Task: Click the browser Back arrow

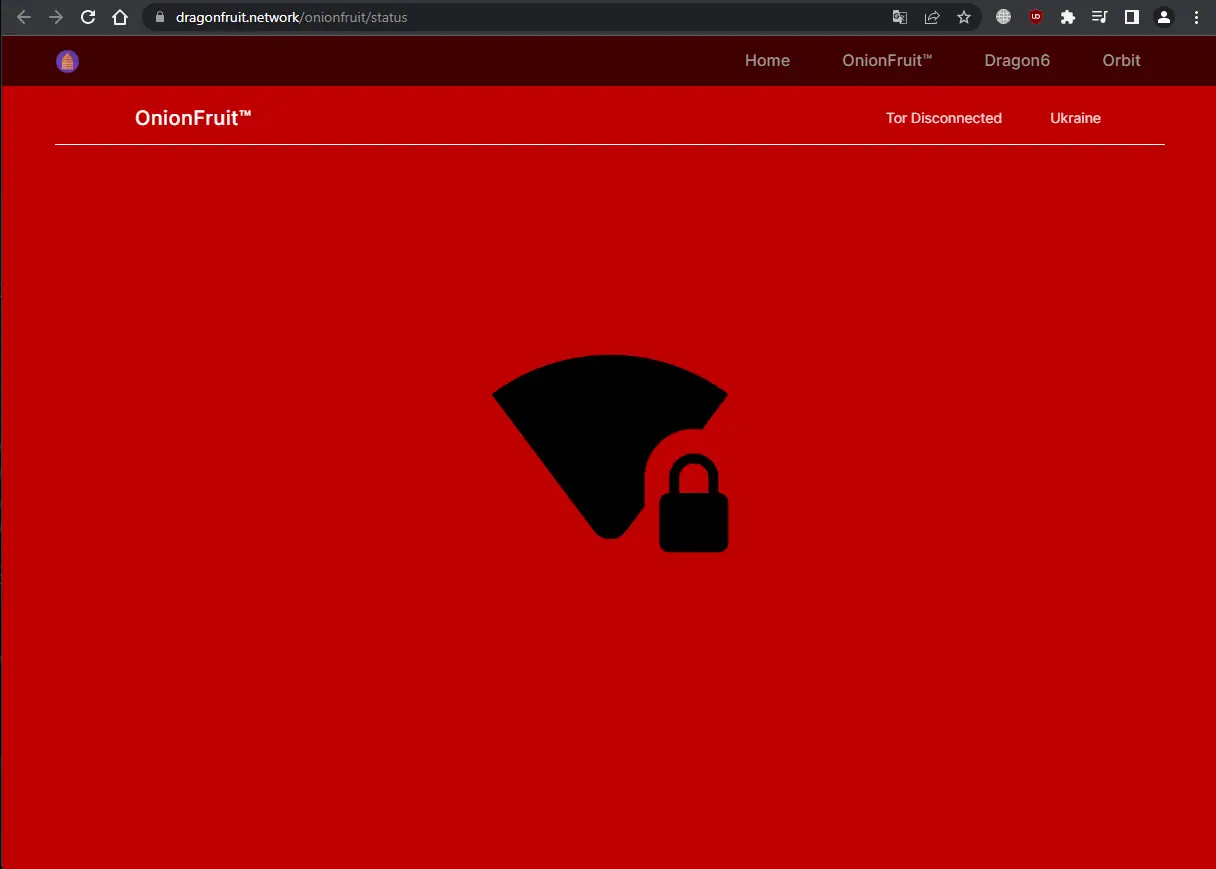Action: coord(24,17)
